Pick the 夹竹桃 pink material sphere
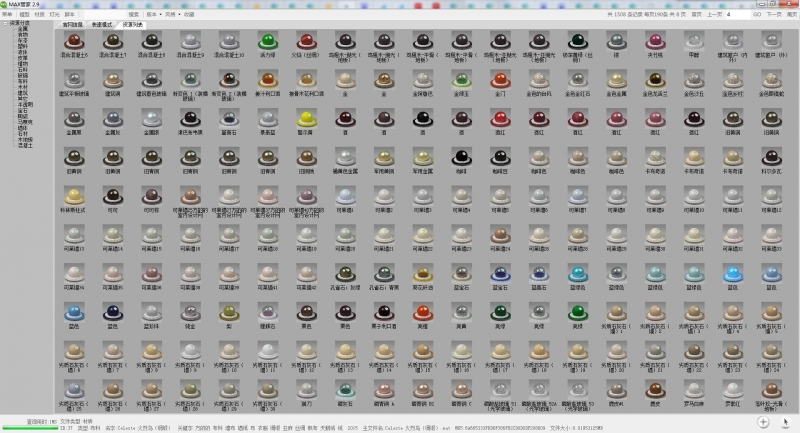 [x=655, y=41]
